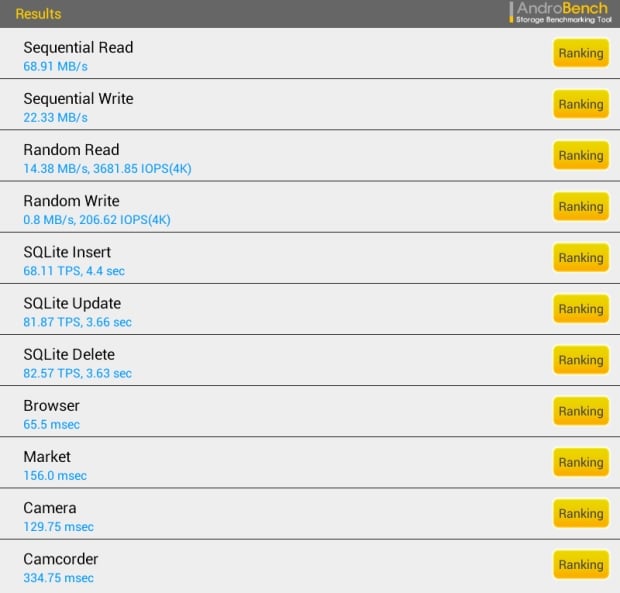Tap the Browser 65.5 msec entry

point(310,411)
